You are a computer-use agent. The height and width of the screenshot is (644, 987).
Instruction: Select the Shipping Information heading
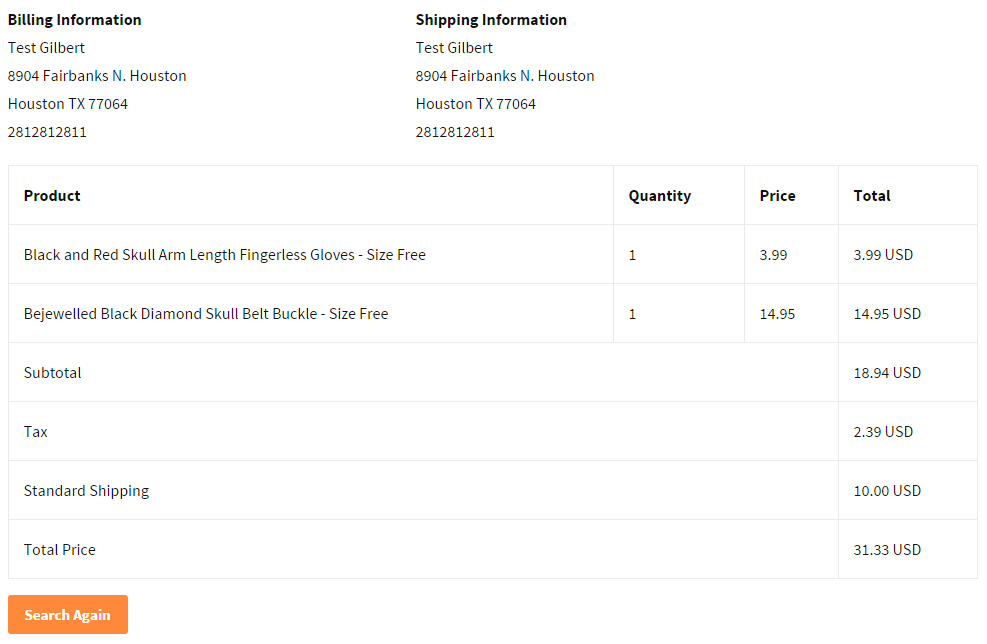tap(491, 20)
